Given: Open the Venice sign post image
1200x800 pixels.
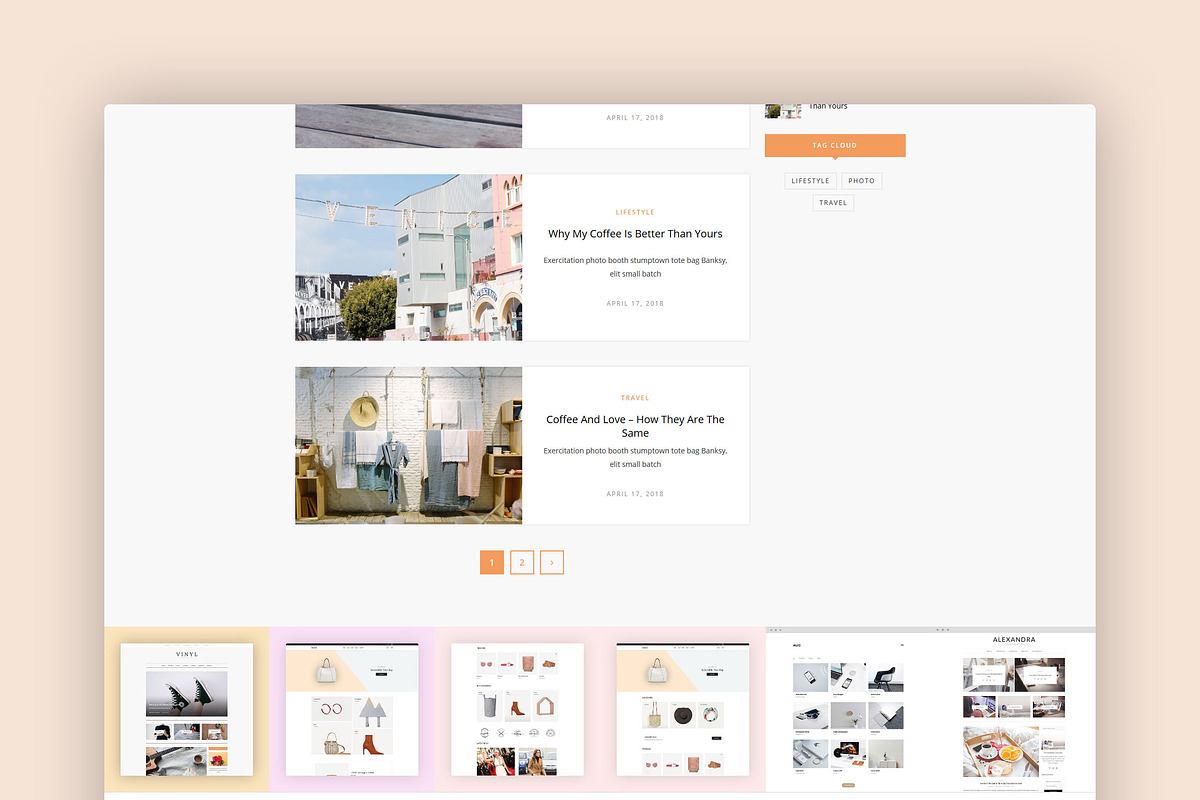Looking at the screenshot, I should tap(408, 257).
